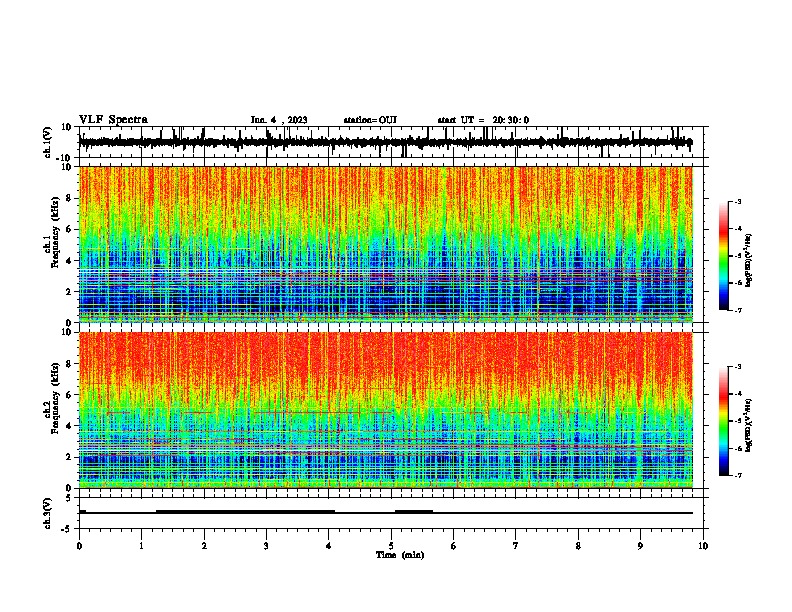This screenshot has width=792, height=612.
Task: Click the time axis tick label "0"
Action: tap(79, 545)
